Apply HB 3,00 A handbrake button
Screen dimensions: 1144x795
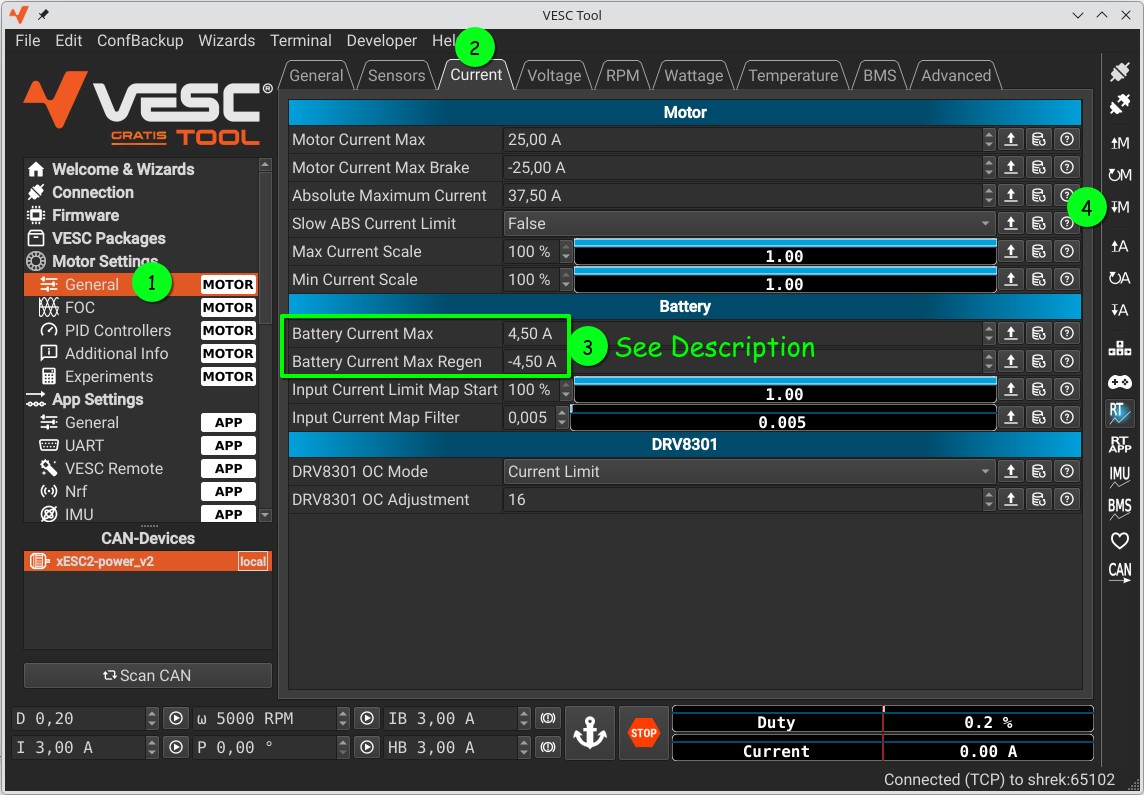(x=548, y=748)
